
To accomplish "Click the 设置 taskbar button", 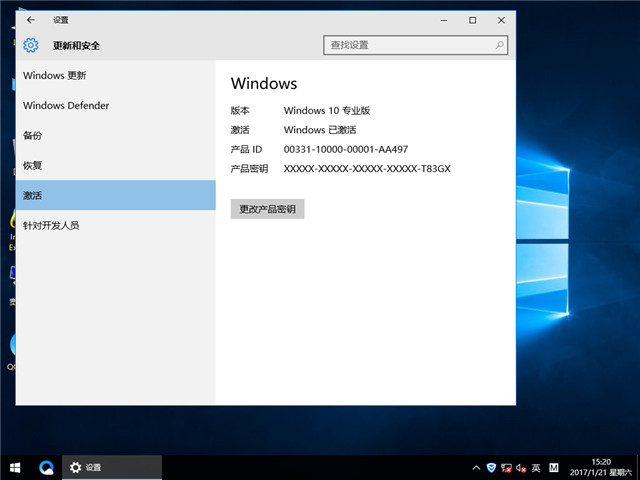I will (112, 467).
